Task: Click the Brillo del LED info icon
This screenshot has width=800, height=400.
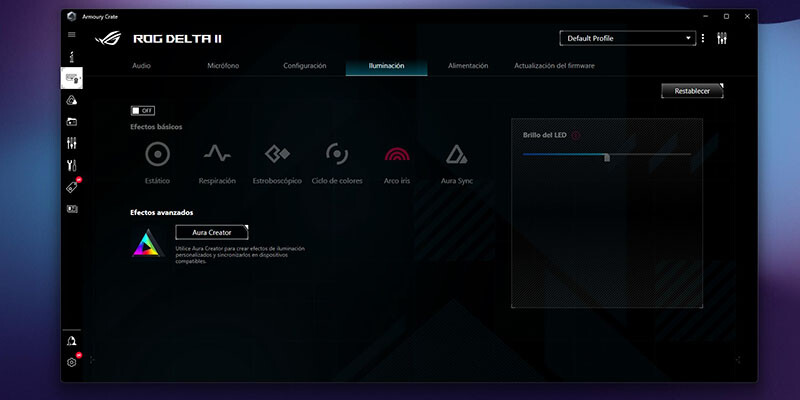Action: [x=576, y=135]
